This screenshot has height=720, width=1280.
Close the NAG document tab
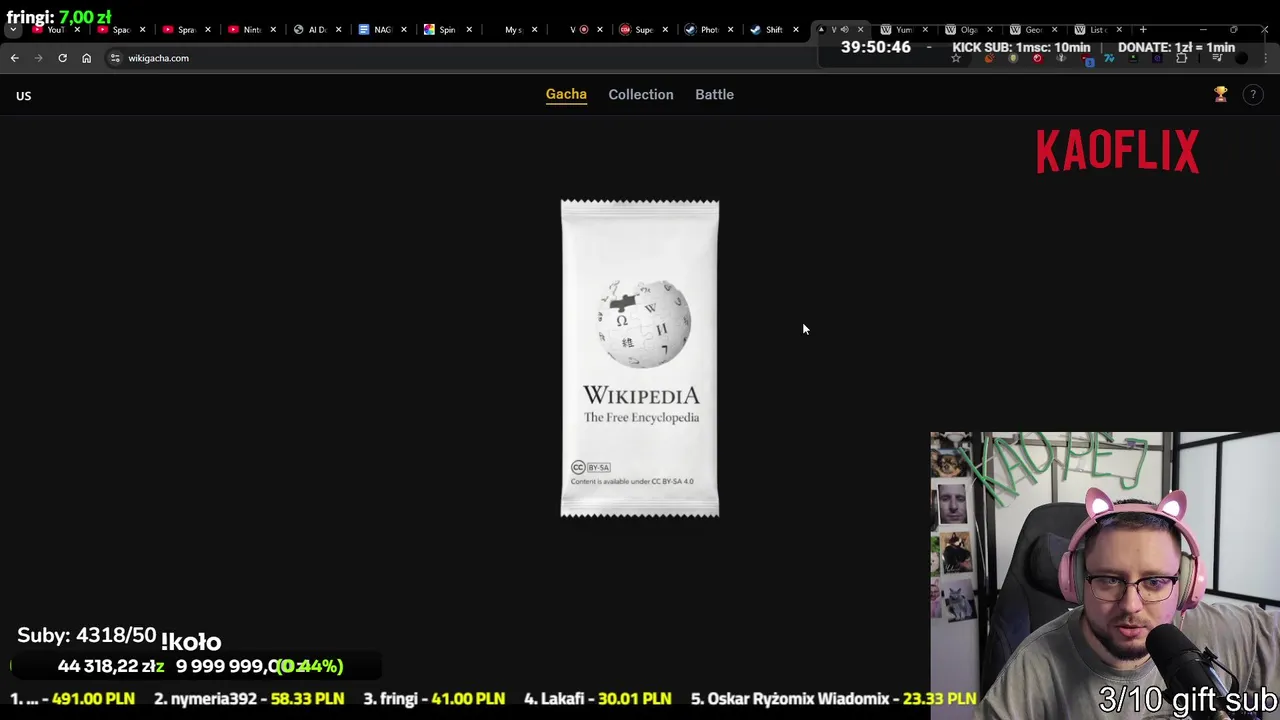pyautogui.click(x=404, y=30)
